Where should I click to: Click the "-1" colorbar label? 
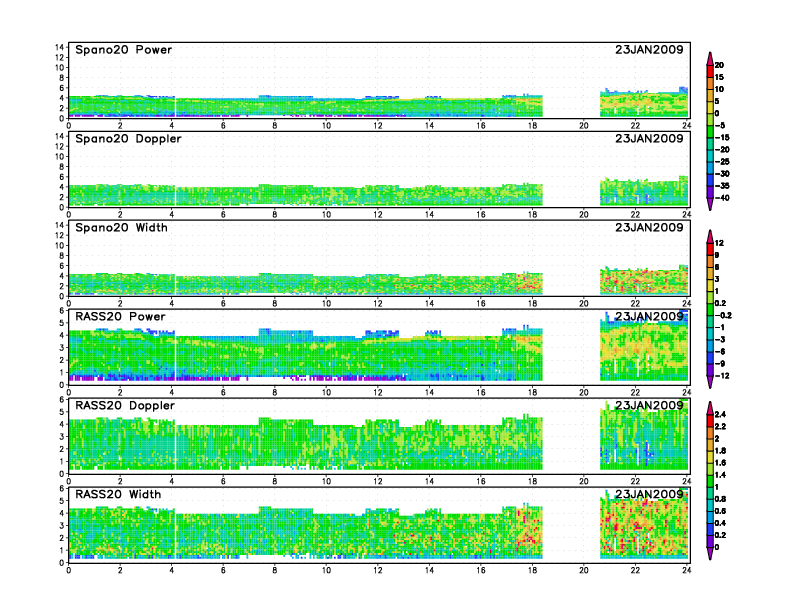720,328
